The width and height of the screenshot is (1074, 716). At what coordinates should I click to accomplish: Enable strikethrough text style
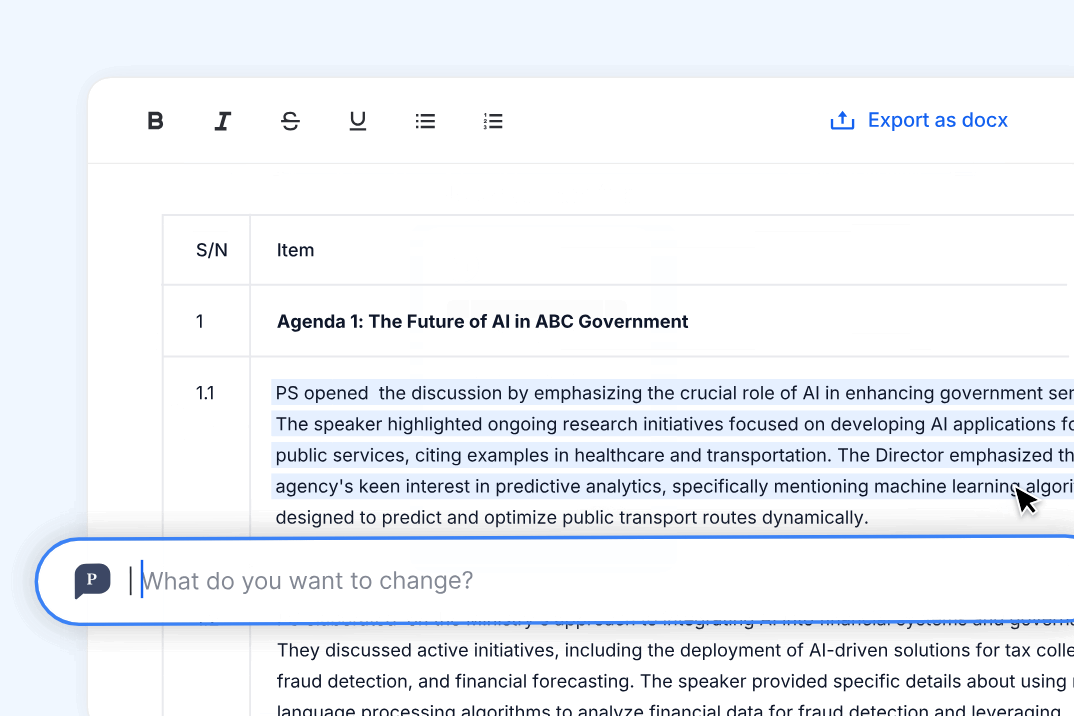(x=290, y=121)
